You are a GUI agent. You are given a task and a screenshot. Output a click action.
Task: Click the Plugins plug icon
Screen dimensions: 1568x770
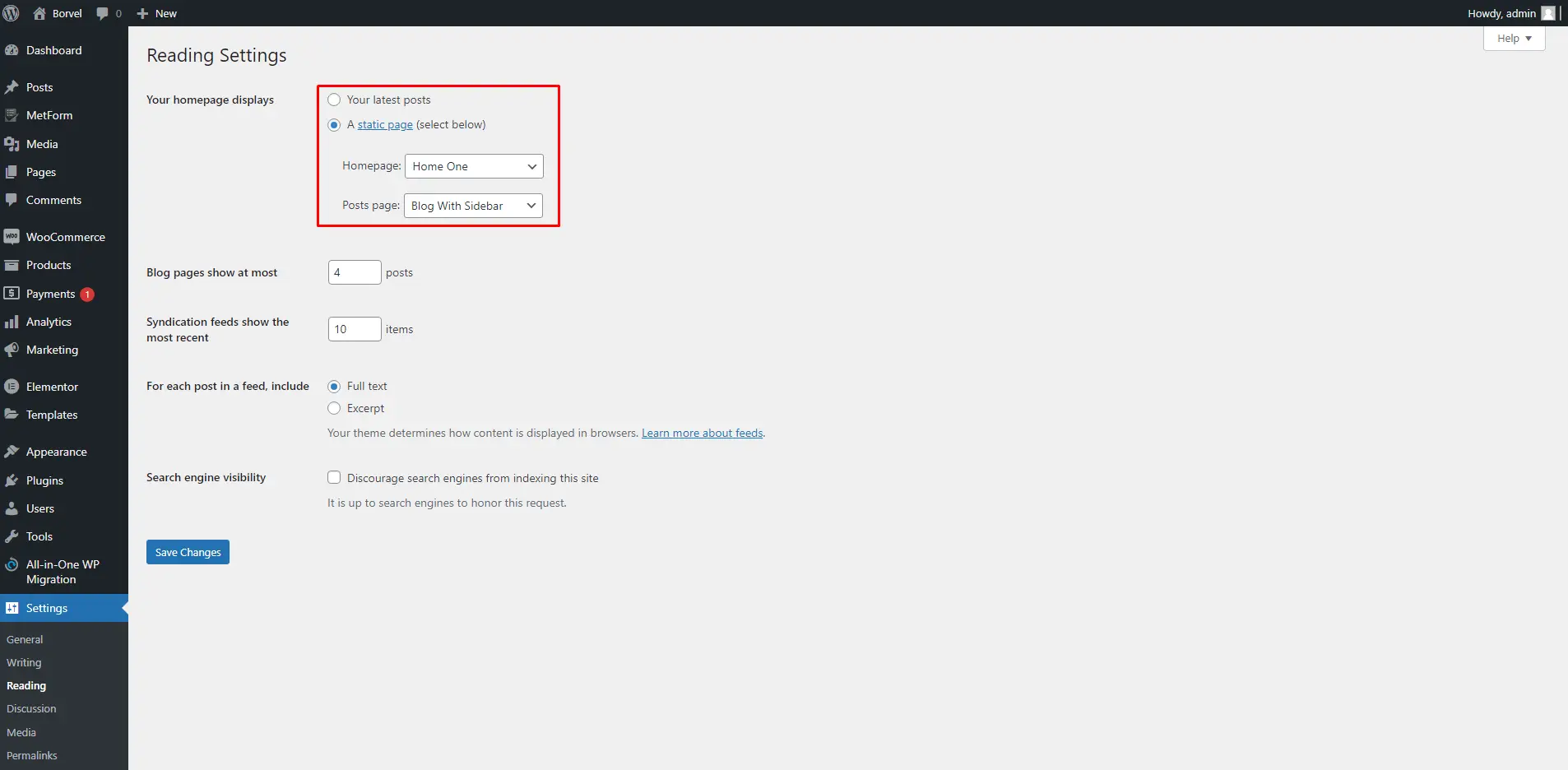(x=12, y=480)
